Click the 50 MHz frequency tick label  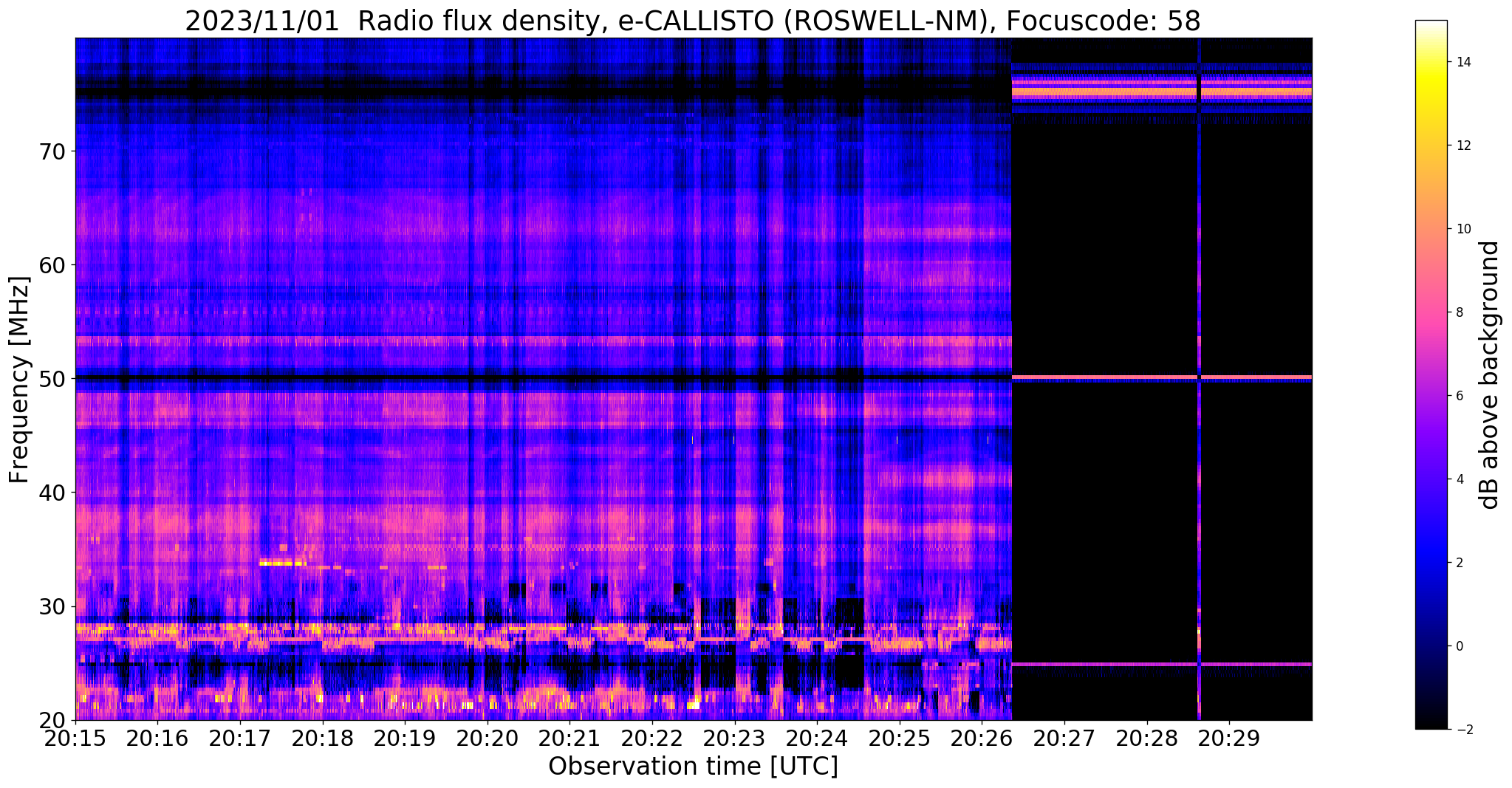[x=52, y=379]
